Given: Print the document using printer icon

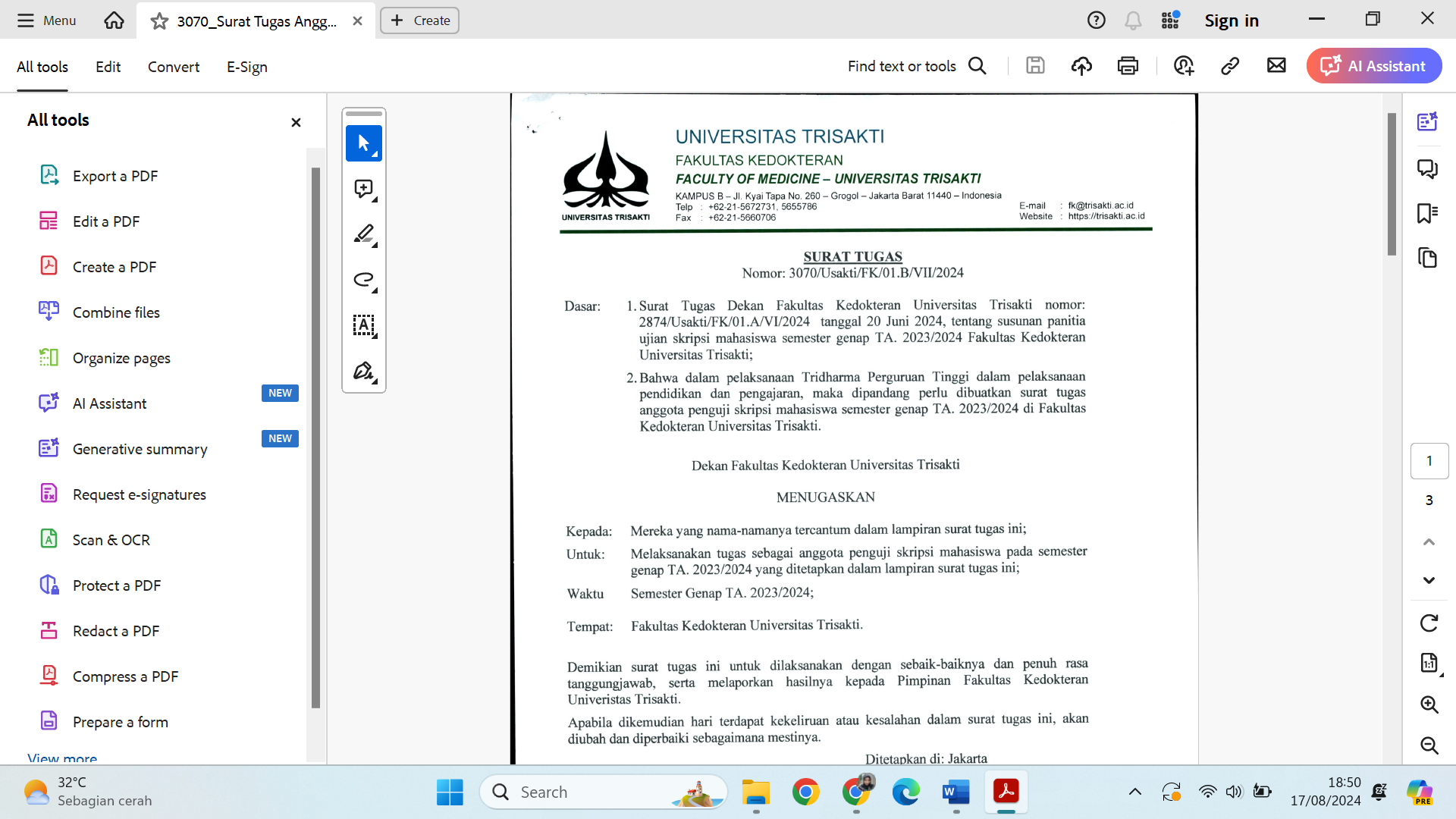Looking at the screenshot, I should pos(1128,66).
